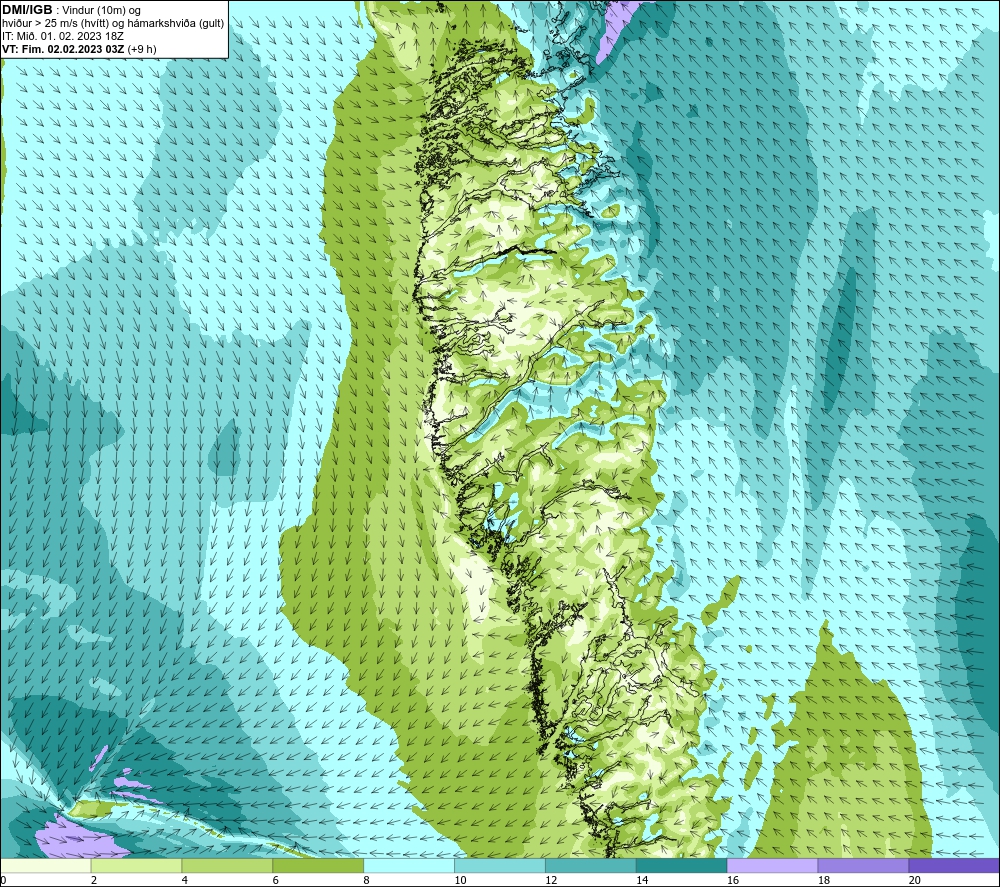Click the 8–10 m/s pale cyan swatch
1000x887 pixels.
pos(409,865)
